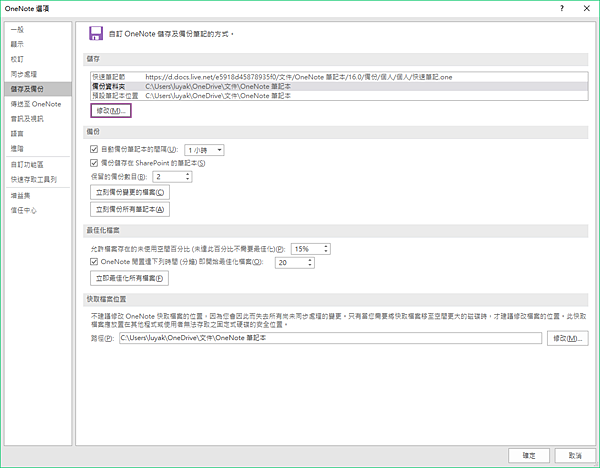Open 快速存取工具列 settings
The height and width of the screenshot is (468, 600).
tap(38, 179)
